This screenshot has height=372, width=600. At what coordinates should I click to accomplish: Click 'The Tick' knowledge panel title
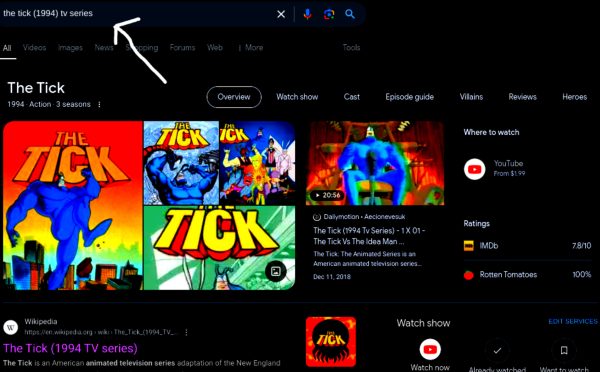click(x=36, y=88)
